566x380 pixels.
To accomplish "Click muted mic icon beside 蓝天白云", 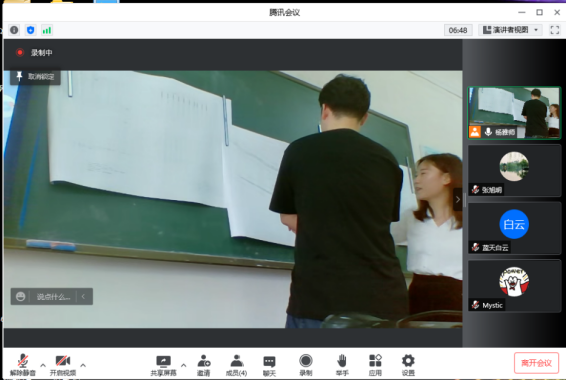I will point(475,247).
